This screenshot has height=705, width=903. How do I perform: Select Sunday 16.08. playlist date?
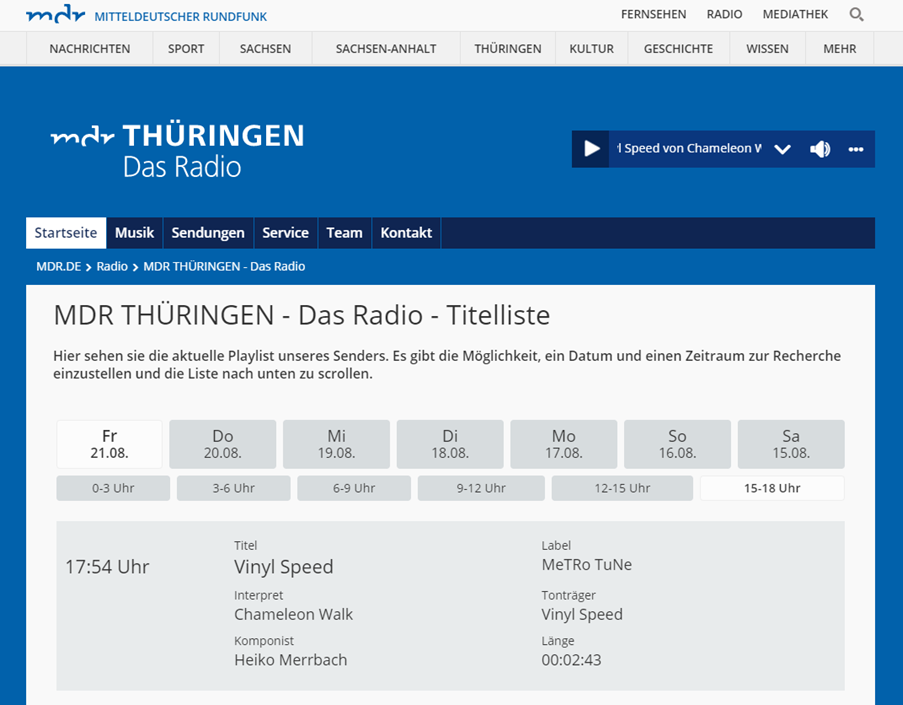coord(677,444)
